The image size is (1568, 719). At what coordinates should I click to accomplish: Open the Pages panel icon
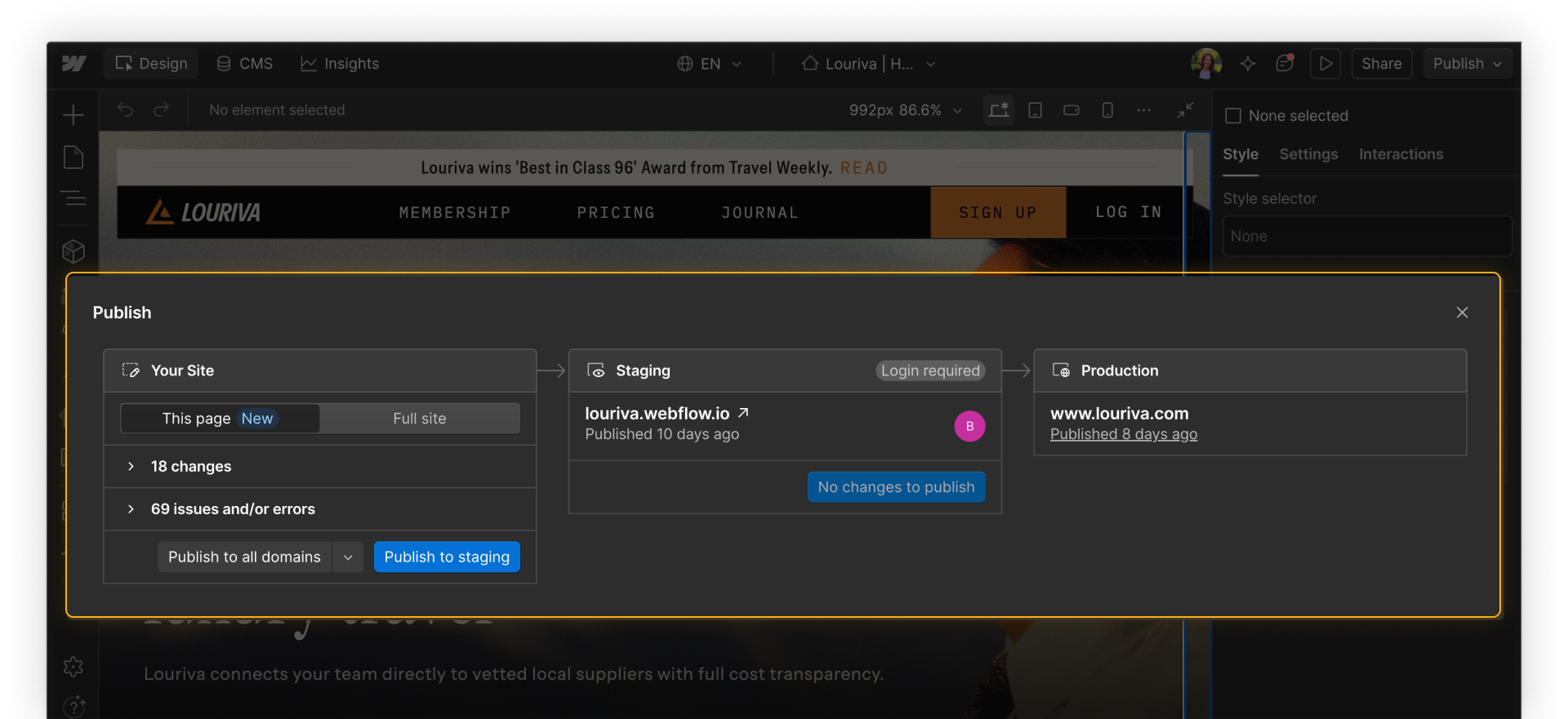pyautogui.click(x=73, y=157)
